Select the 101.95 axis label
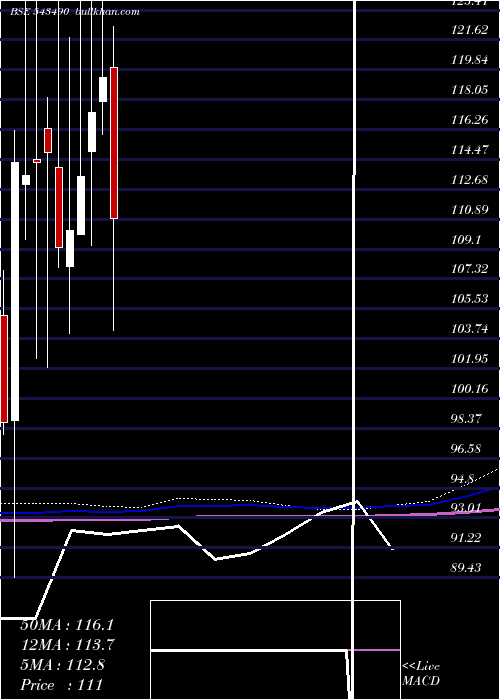The image size is (500, 700). pyautogui.click(x=469, y=358)
